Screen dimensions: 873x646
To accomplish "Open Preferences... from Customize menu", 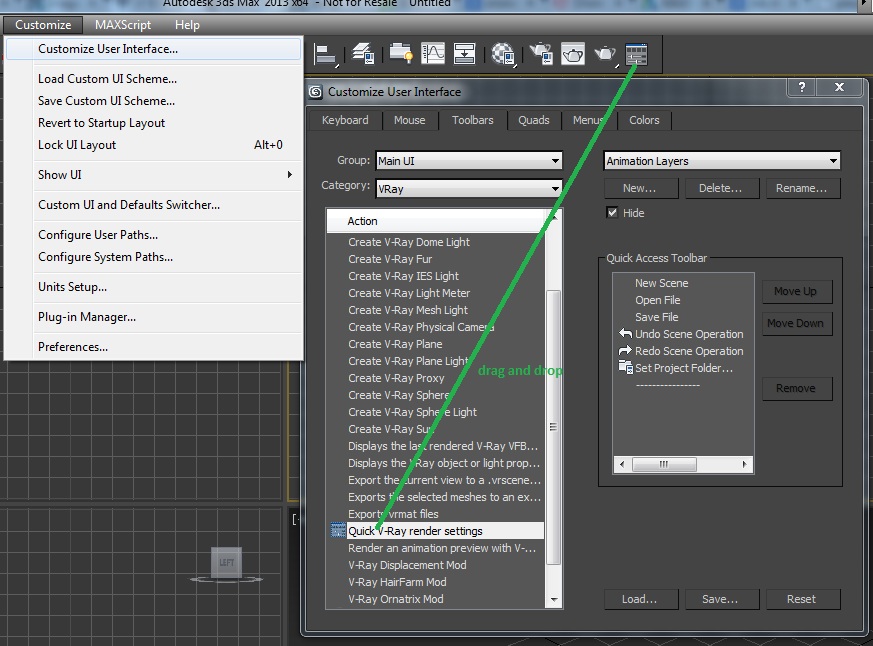I will (154, 347).
